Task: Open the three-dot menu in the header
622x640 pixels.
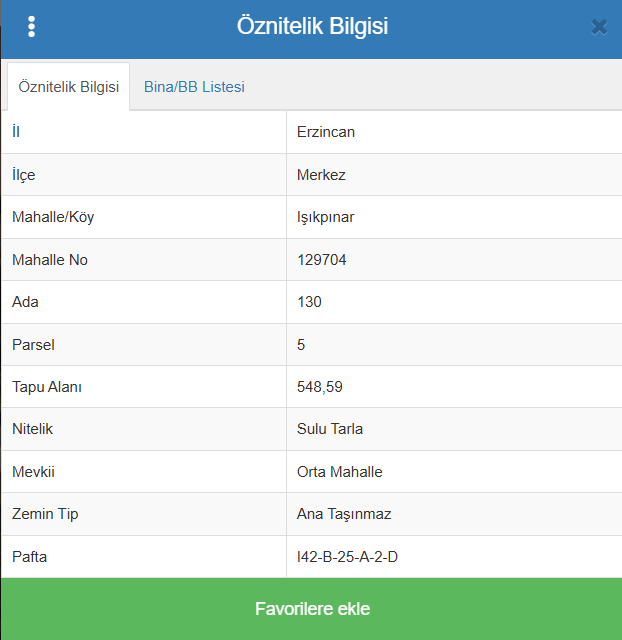Action: (32, 27)
